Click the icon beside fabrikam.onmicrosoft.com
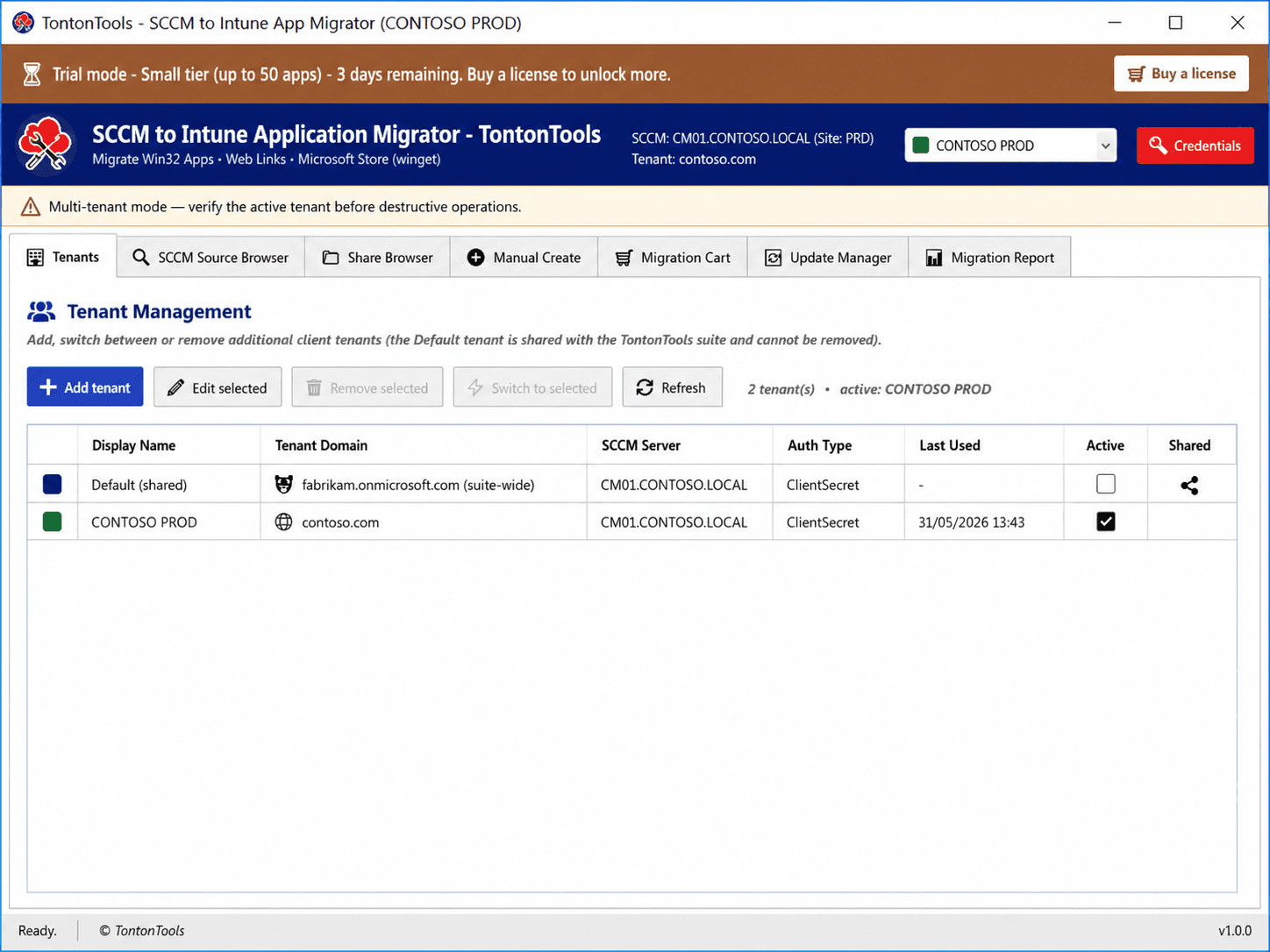Image resolution: width=1270 pixels, height=952 pixels. point(283,484)
